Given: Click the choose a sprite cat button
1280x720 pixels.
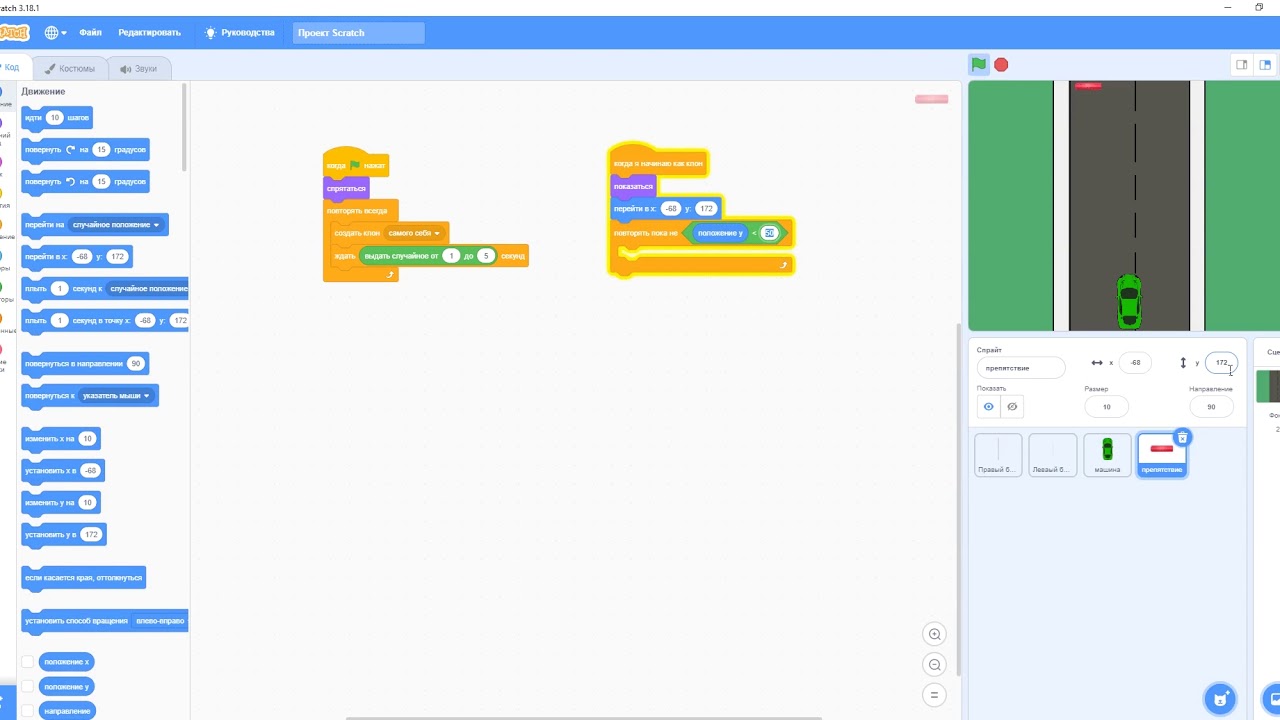Looking at the screenshot, I should tap(1220, 698).
